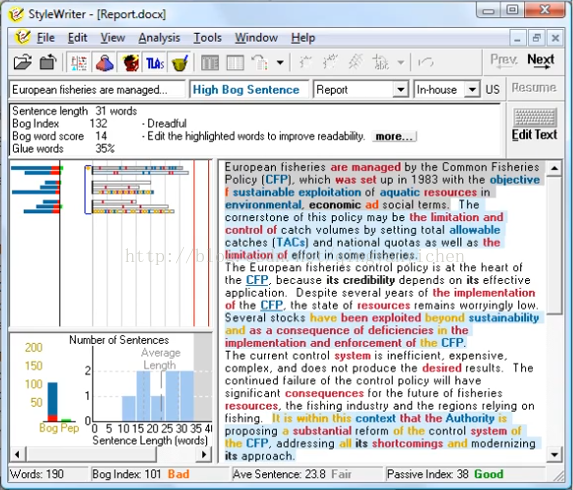Open the Analysis menu
The height and width of the screenshot is (490, 573).
pos(159,38)
